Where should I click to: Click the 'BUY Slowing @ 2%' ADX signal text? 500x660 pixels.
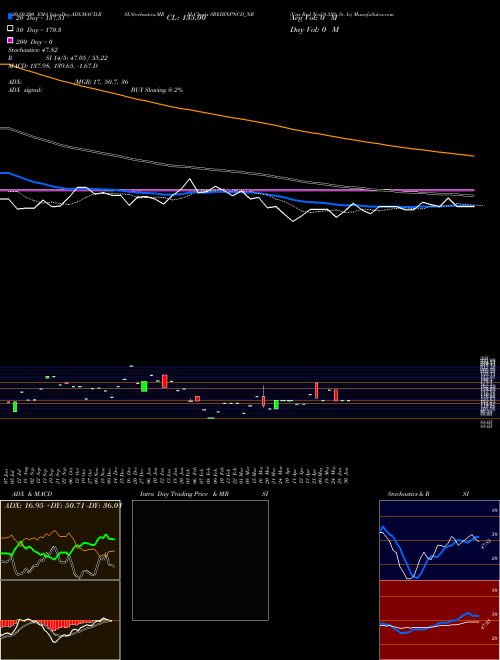point(157,90)
